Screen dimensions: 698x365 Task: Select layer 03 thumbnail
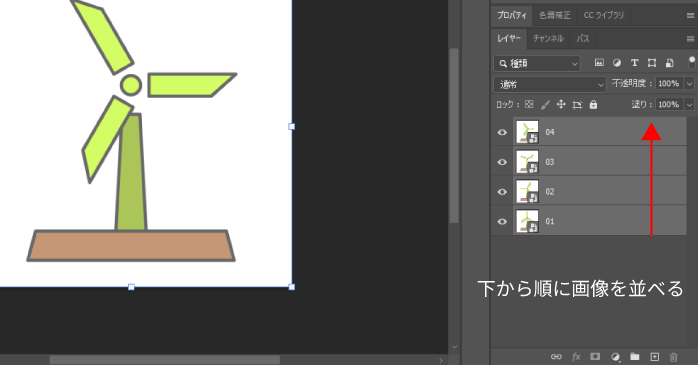coord(528,162)
